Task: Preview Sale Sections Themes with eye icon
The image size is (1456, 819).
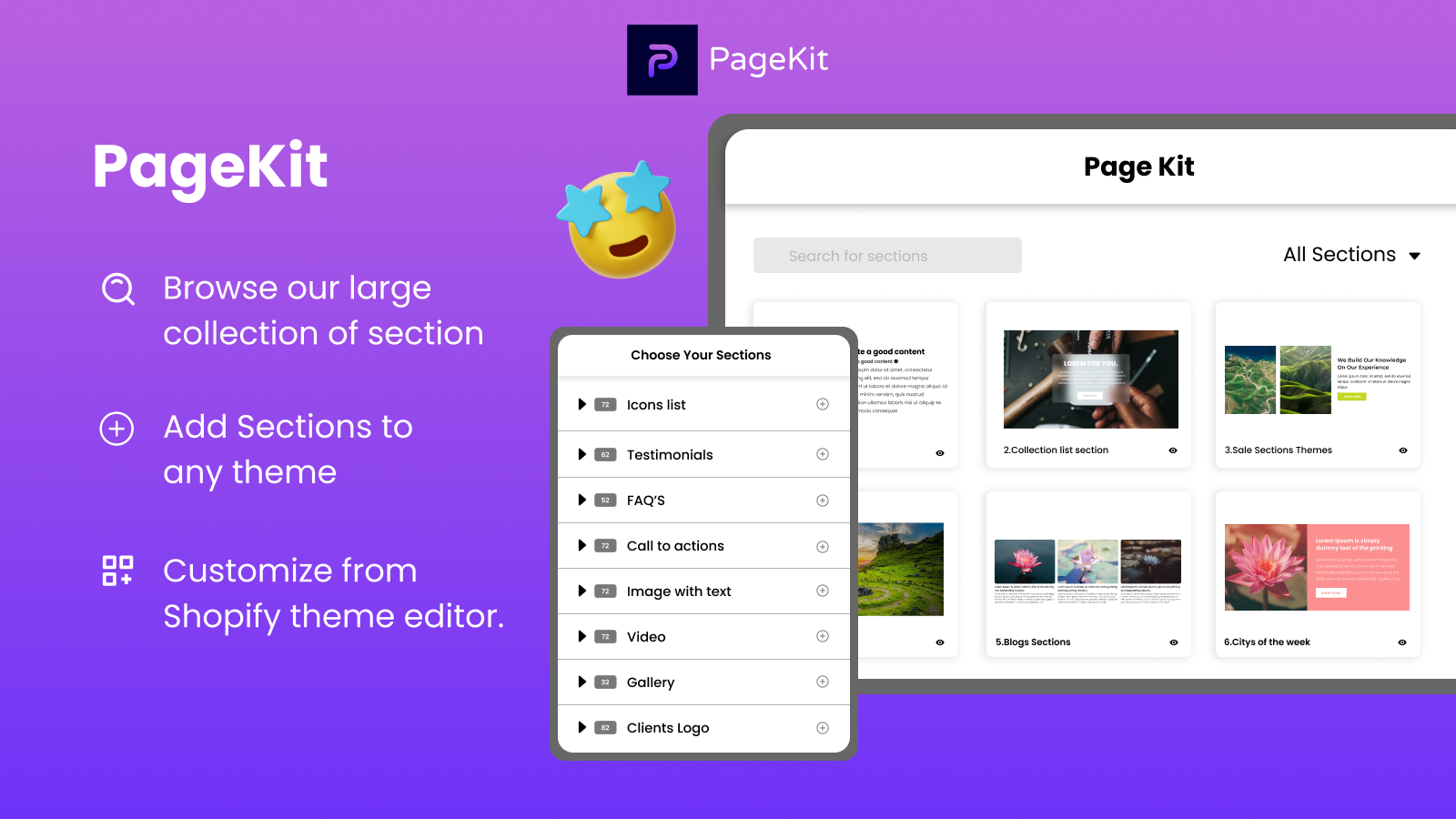Action: 1403,450
